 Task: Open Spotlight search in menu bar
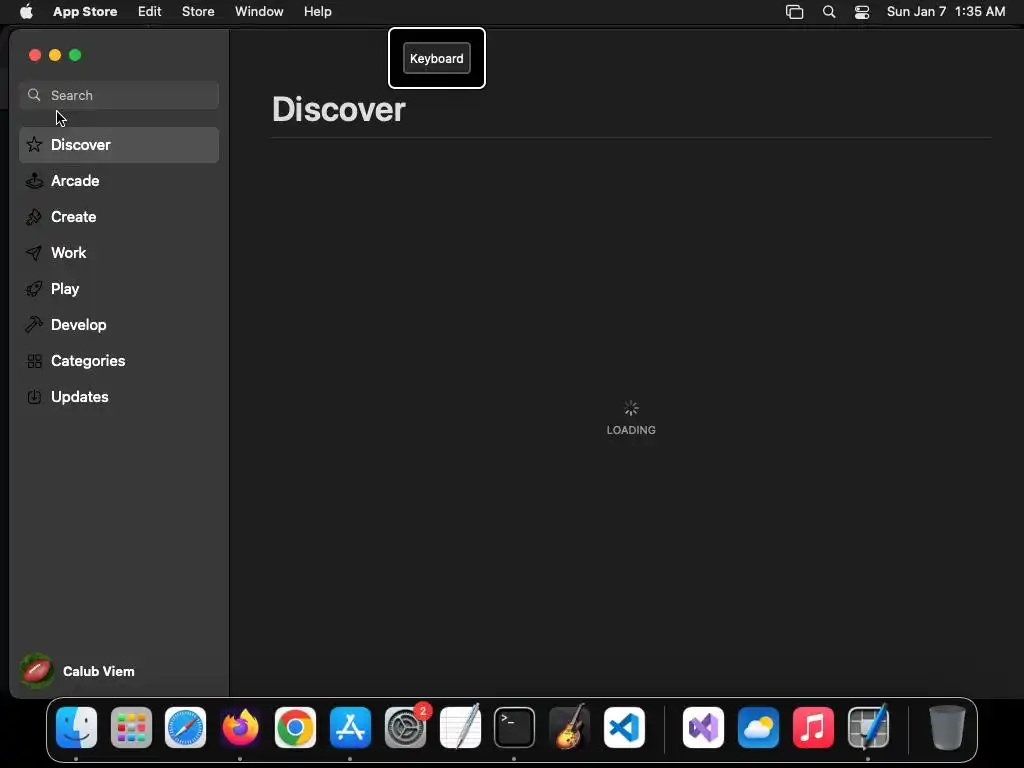pyautogui.click(x=829, y=12)
